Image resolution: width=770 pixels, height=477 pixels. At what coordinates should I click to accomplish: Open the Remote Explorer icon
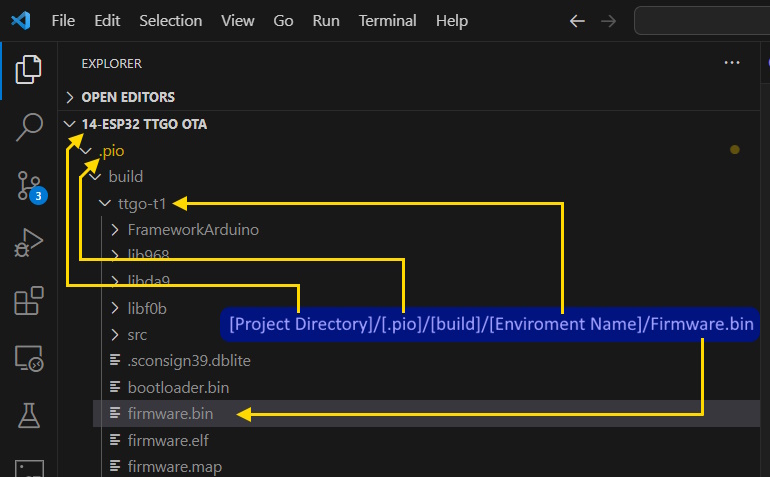[29, 358]
